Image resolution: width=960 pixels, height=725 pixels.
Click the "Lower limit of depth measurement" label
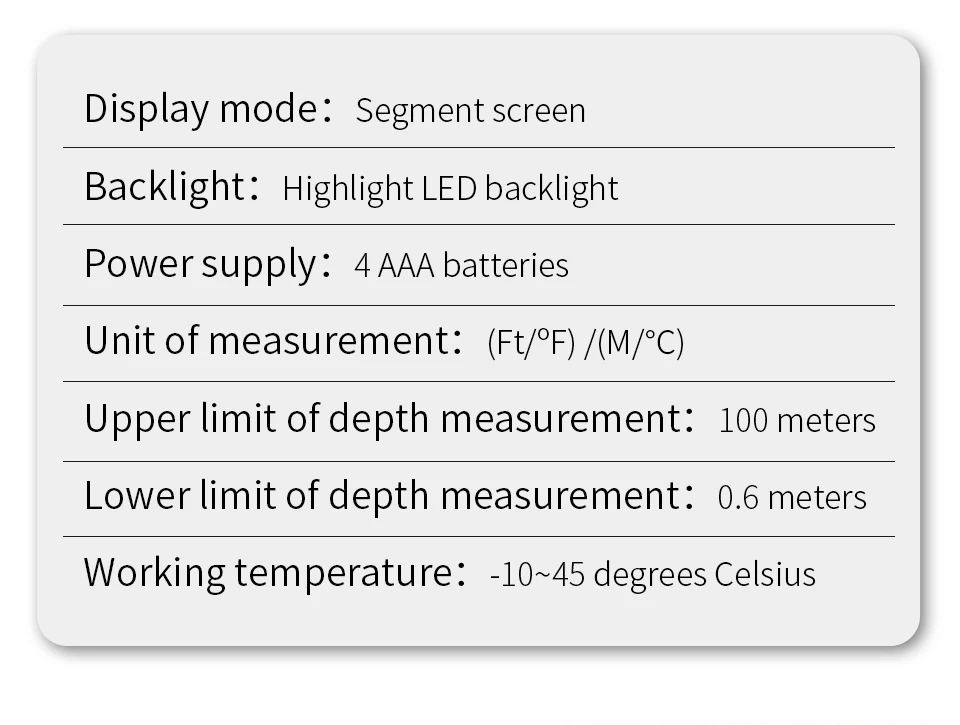(381, 495)
